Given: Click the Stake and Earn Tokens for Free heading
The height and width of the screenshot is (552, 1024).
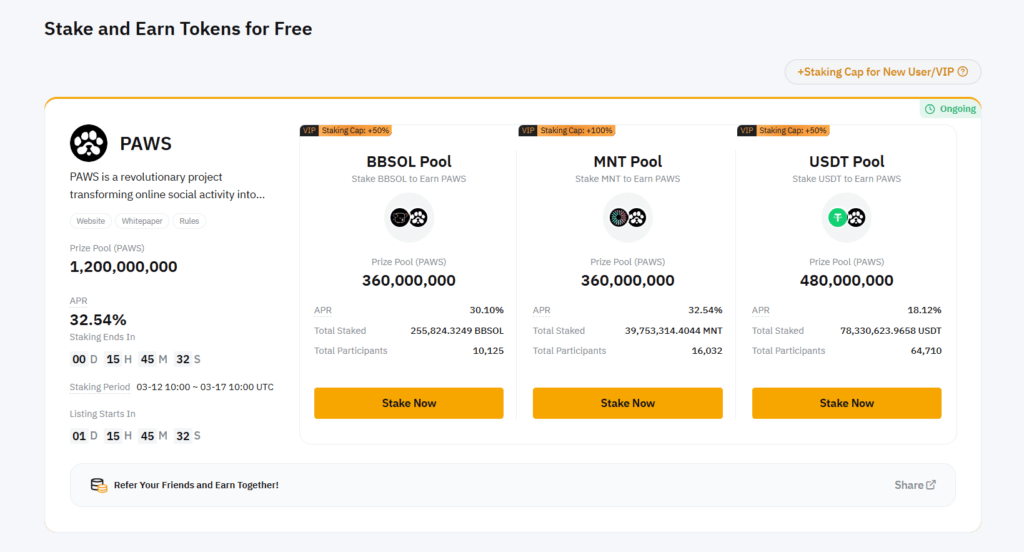Looking at the screenshot, I should pos(178,29).
